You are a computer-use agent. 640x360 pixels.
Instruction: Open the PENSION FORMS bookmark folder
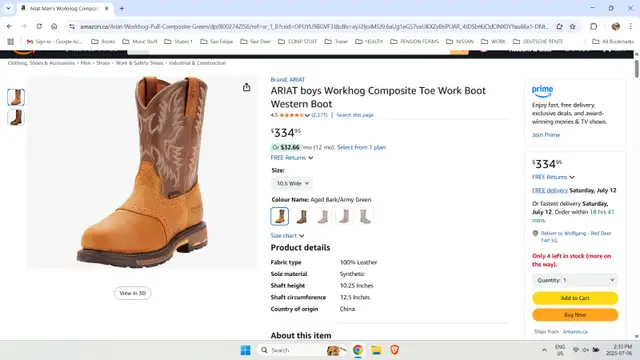tap(415, 41)
